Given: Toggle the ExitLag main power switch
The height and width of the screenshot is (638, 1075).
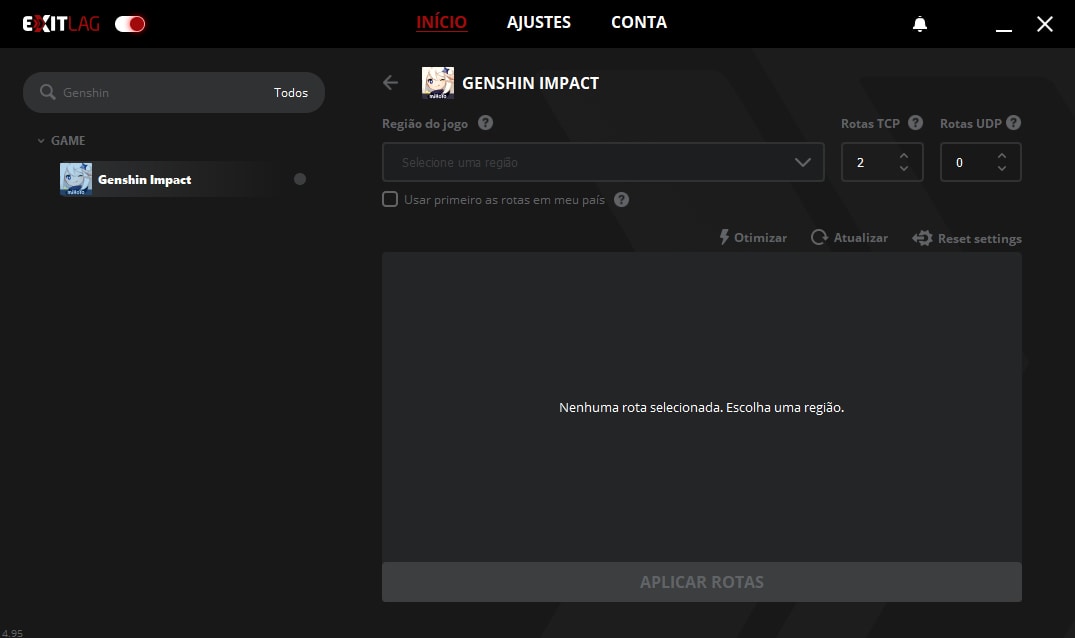Looking at the screenshot, I should tap(130, 24).
